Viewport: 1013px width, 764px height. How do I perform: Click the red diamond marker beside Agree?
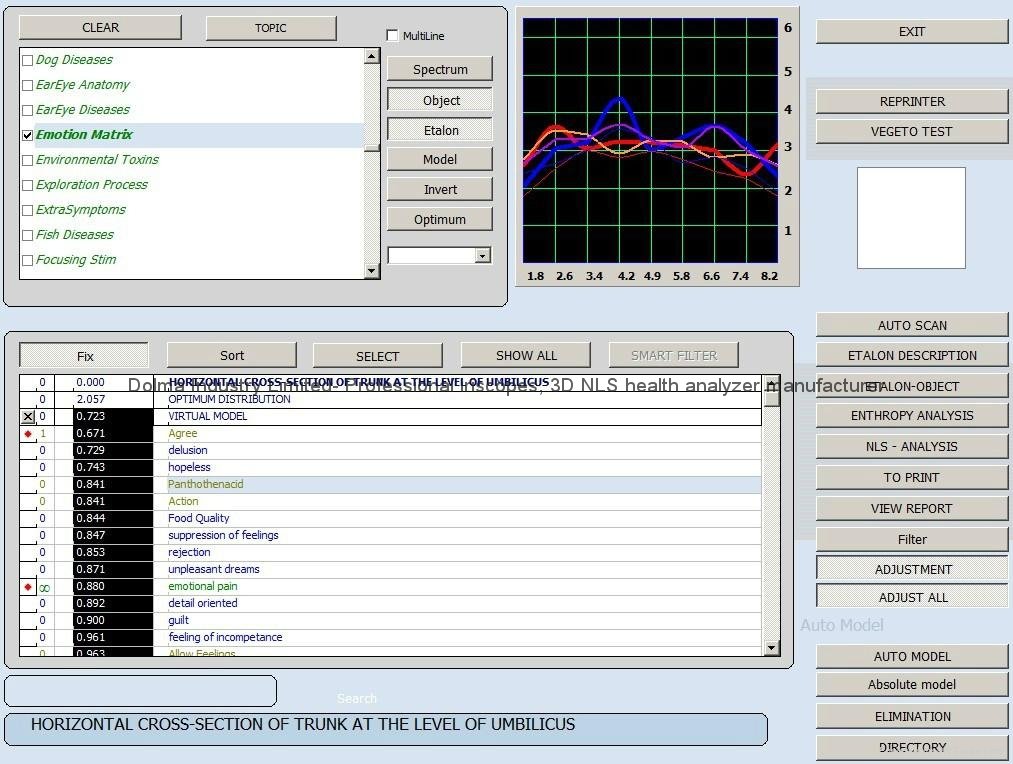[x=28, y=434]
